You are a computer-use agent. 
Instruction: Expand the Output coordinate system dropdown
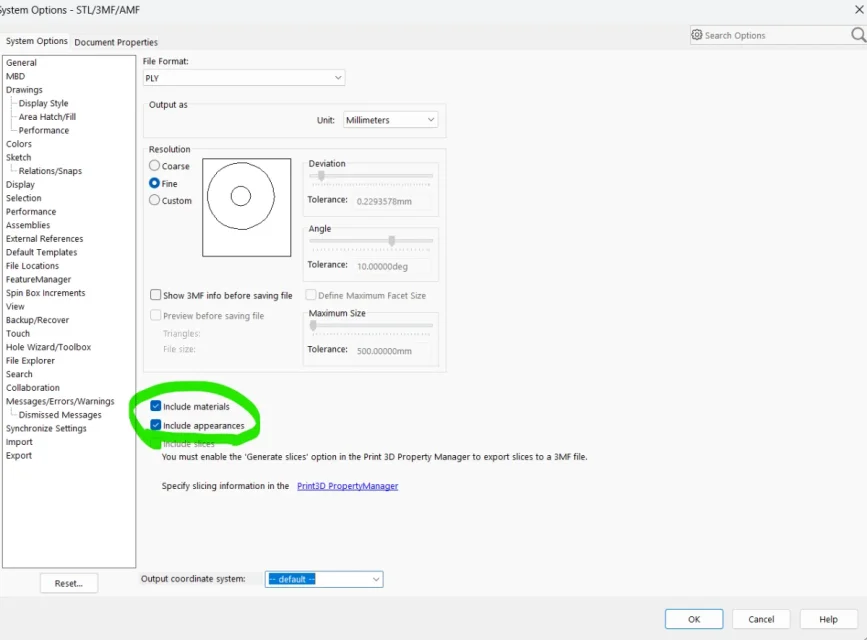(323, 579)
